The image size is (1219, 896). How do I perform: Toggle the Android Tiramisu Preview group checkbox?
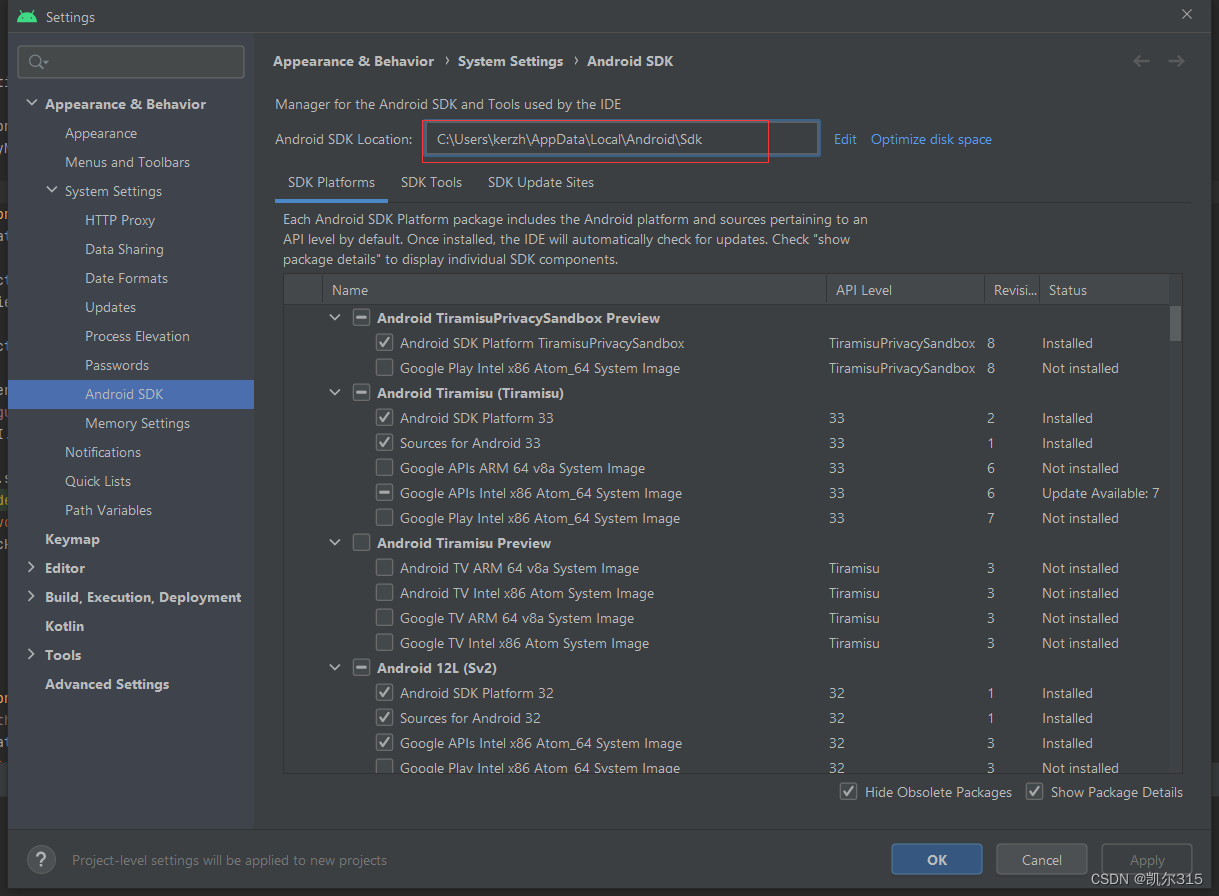coord(361,543)
